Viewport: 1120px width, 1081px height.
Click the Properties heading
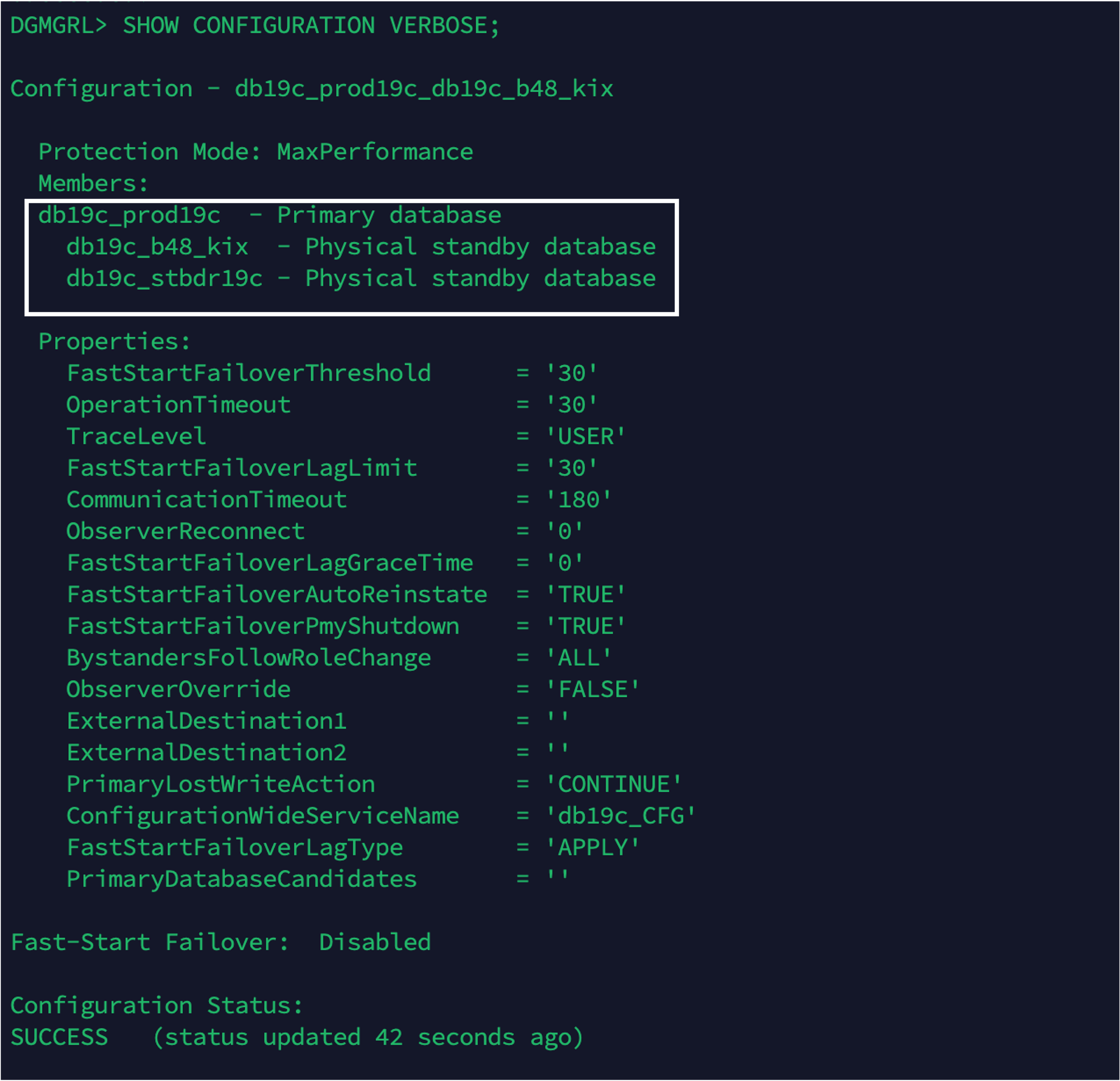[x=114, y=341]
